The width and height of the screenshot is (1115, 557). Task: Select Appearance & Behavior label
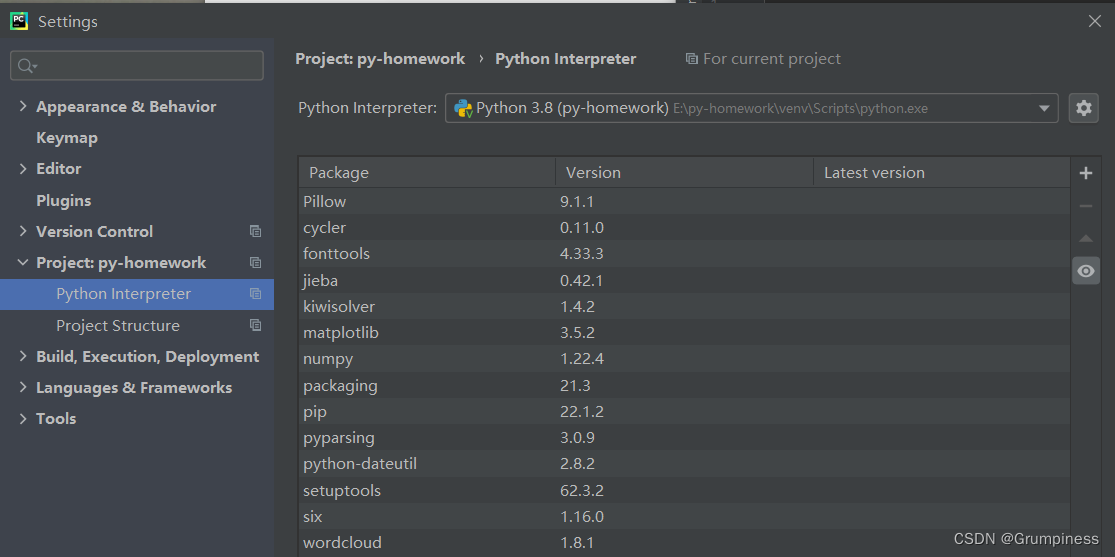click(x=126, y=107)
